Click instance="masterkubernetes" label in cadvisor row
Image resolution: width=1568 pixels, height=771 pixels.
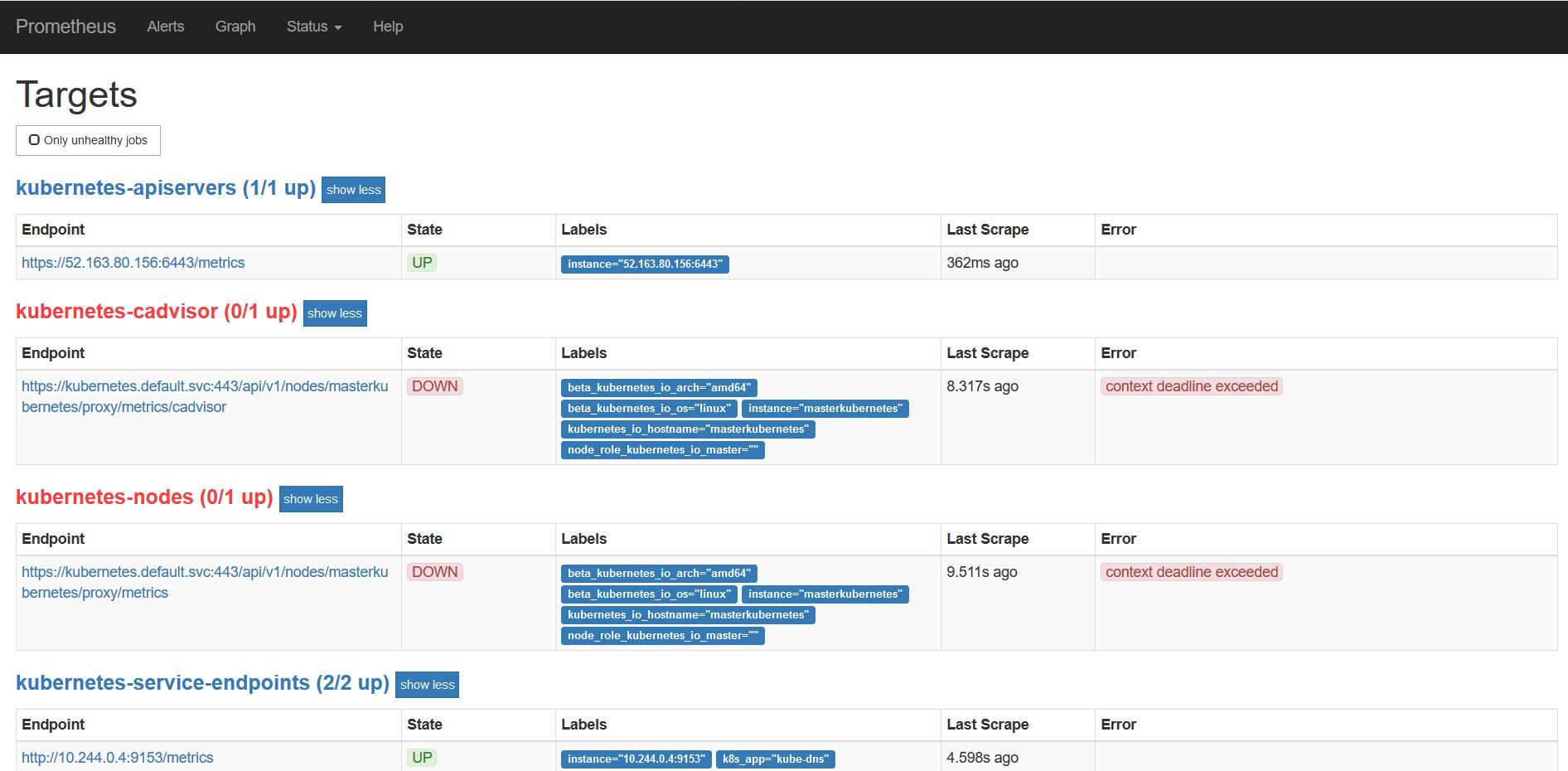point(825,408)
